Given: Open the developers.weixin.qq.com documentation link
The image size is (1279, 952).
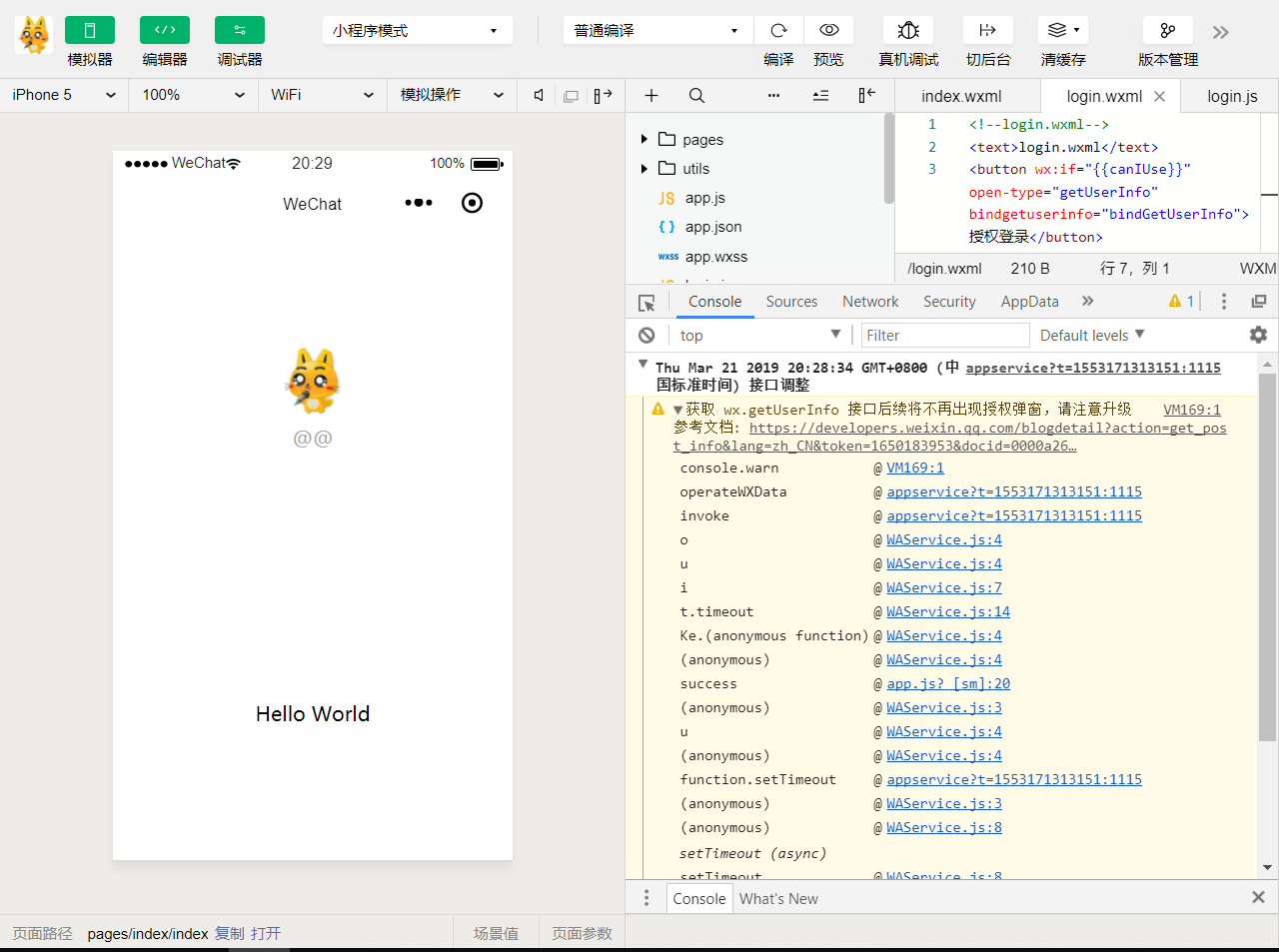Looking at the screenshot, I should pos(949,437).
